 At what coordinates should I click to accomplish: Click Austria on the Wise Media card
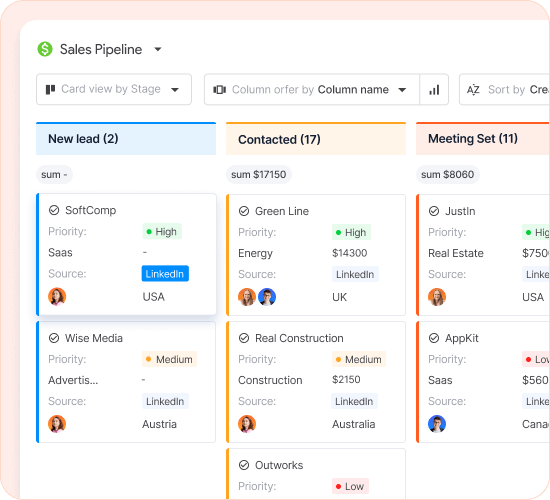[159, 424]
